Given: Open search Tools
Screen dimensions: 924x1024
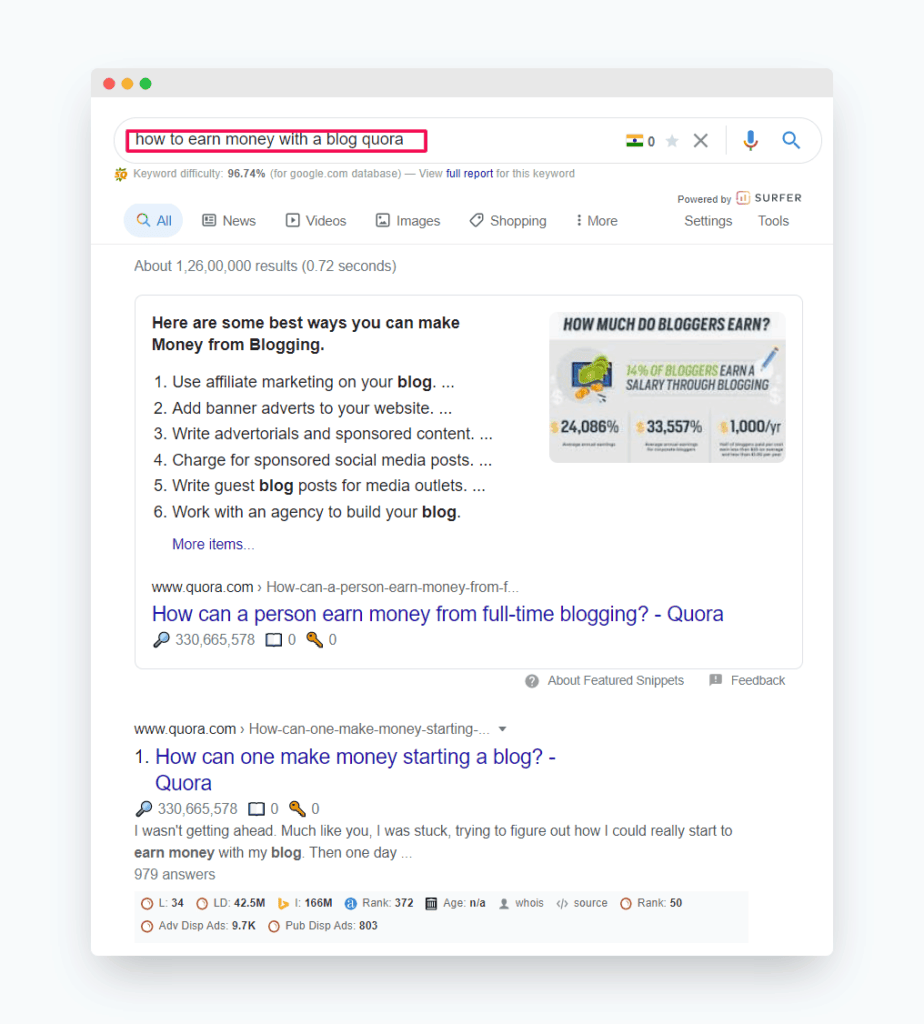Looking at the screenshot, I should (773, 221).
